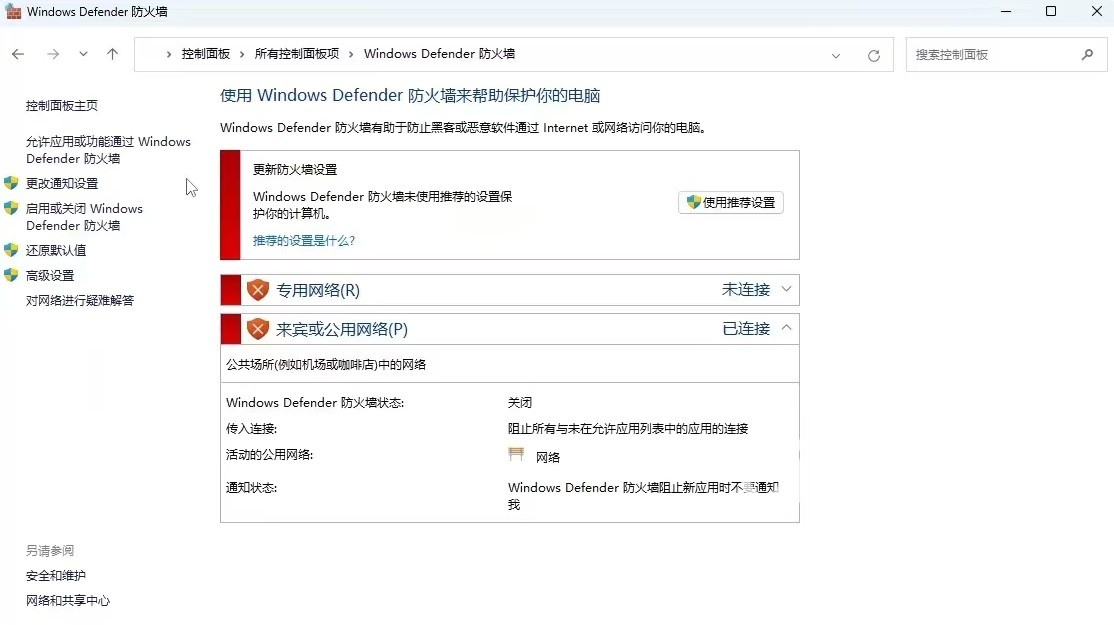
Task: Click the back navigation arrow
Action: (18, 55)
